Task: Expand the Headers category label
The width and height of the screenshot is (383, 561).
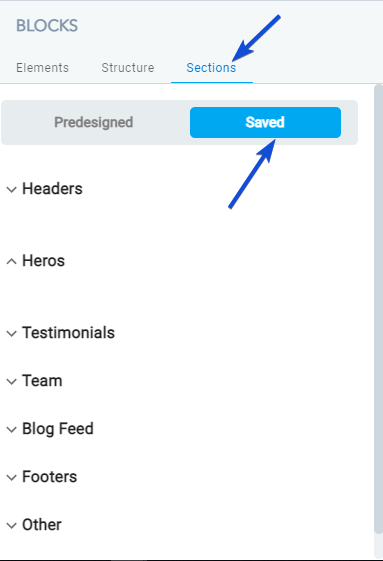Action: click(52, 189)
